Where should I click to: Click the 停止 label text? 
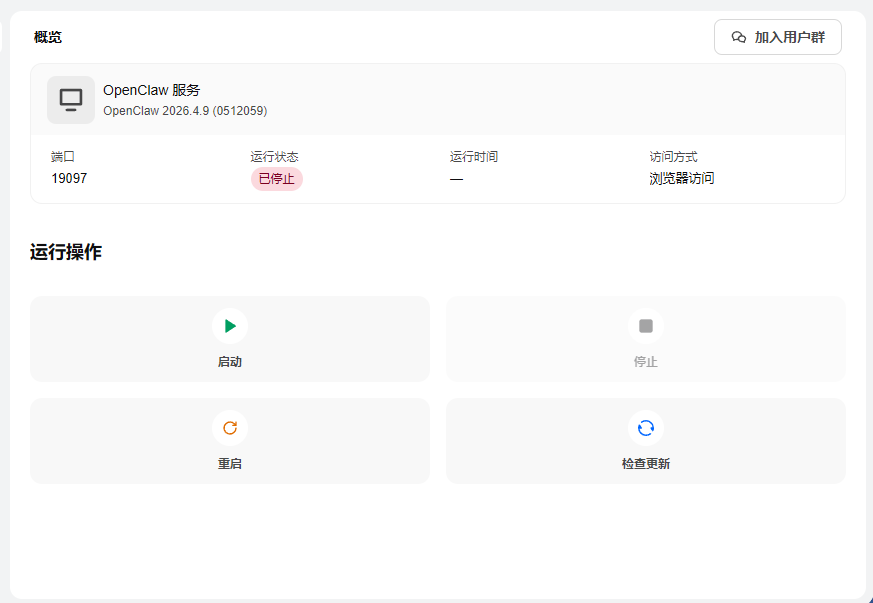[646, 362]
